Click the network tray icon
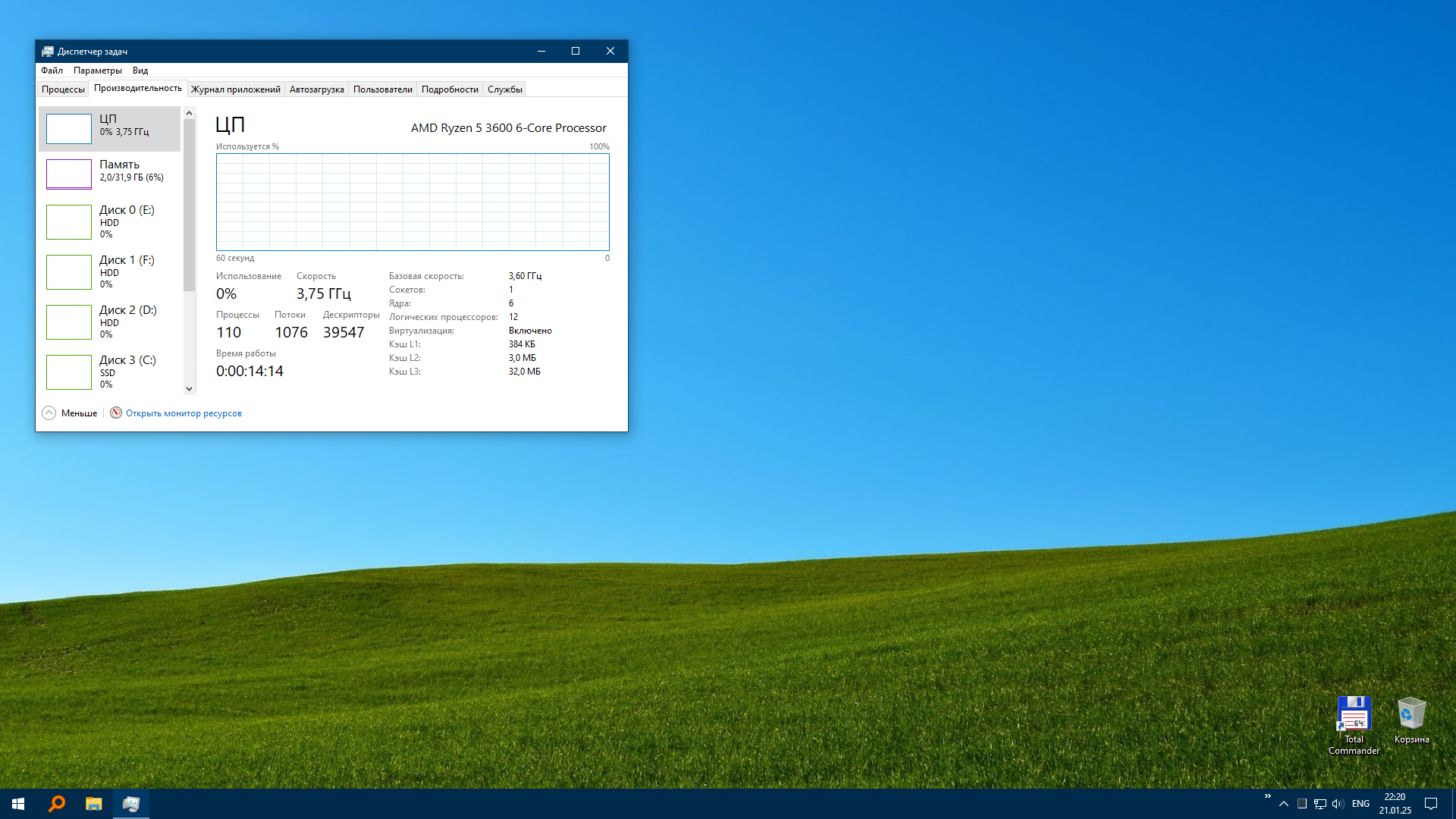The image size is (1456, 819). (1320, 804)
